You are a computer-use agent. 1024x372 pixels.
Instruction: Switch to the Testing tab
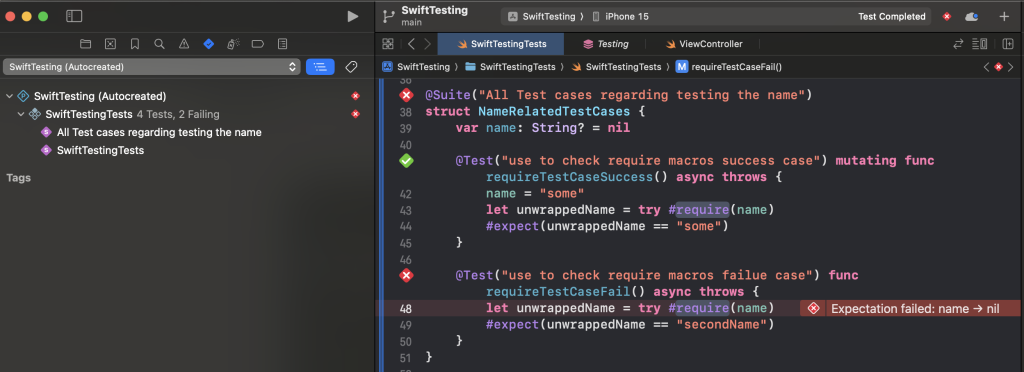[605, 44]
